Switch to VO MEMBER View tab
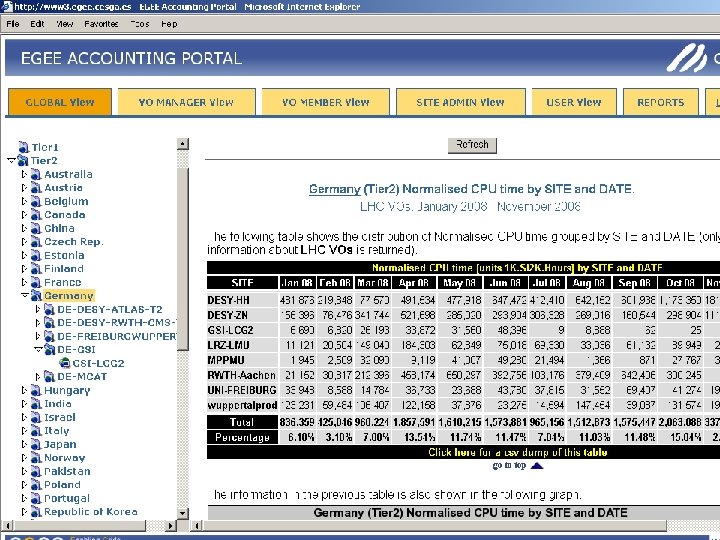This screenshot has width=720, height=540. point(326,102)
